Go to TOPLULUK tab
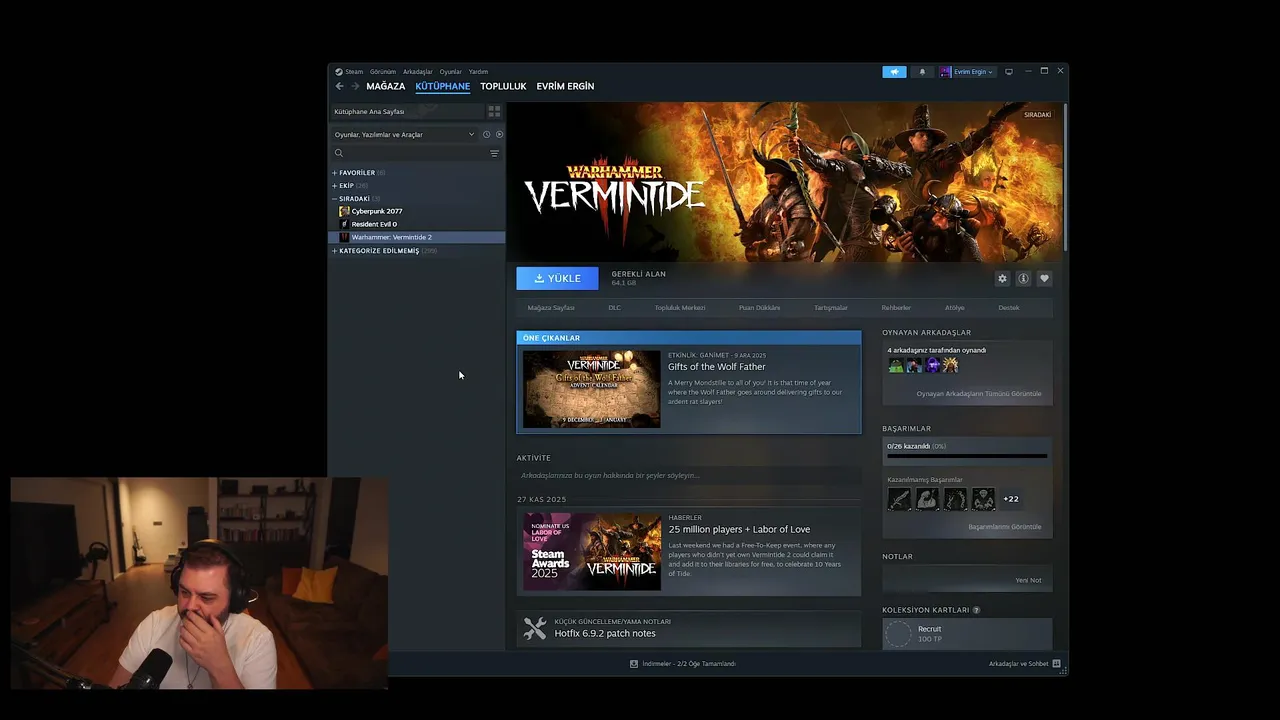The image size is (1280, 720). [503, 86]
